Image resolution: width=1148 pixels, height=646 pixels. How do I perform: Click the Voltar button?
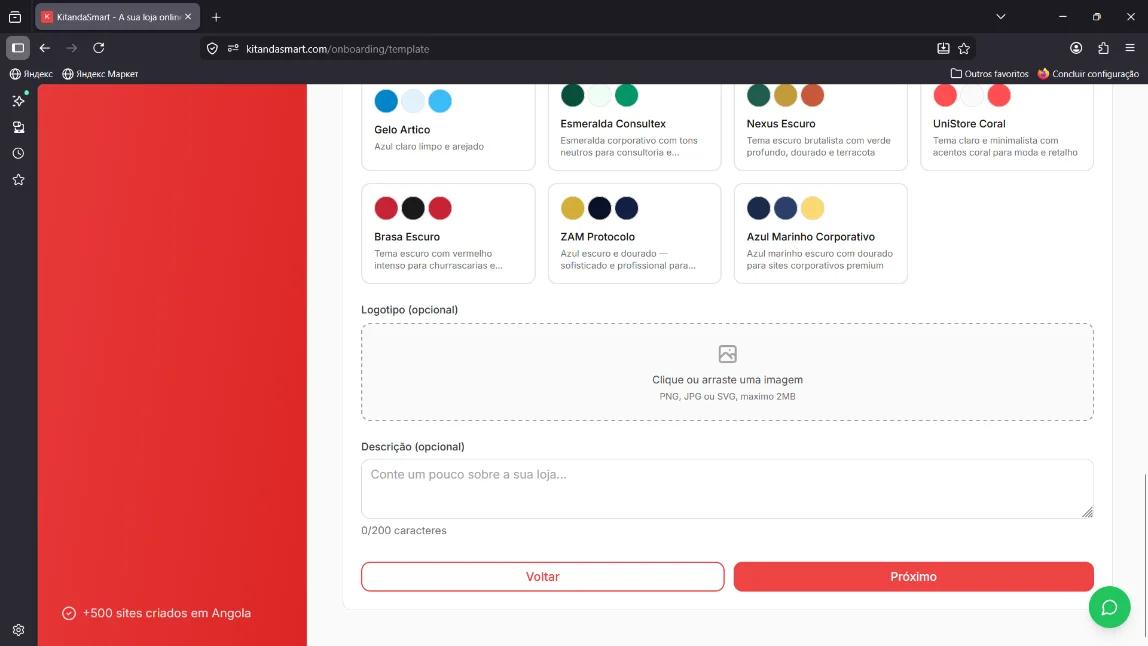[x=543, y=576]
